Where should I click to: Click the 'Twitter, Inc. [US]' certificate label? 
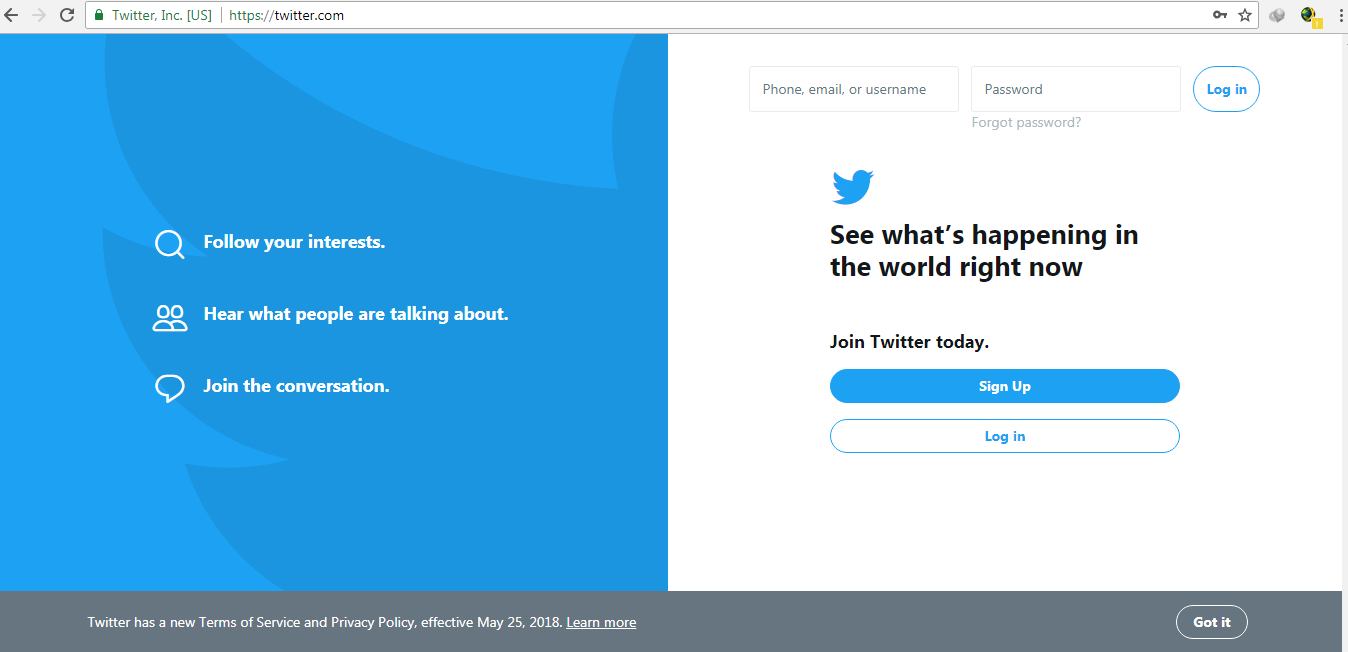162,15
